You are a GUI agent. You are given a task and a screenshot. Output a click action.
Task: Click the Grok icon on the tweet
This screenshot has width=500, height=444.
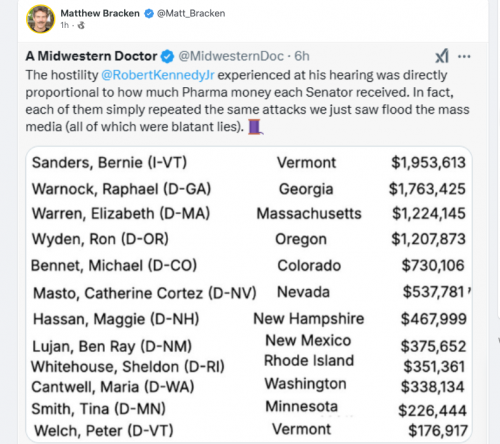pos(442,56)
